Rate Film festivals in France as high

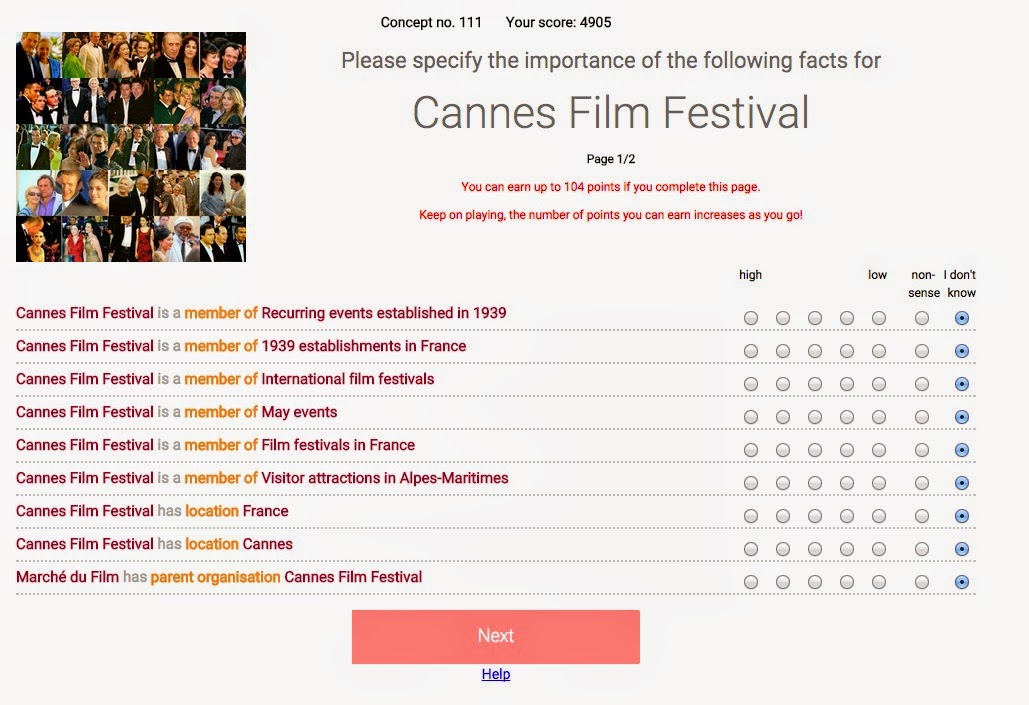point(751,450)
